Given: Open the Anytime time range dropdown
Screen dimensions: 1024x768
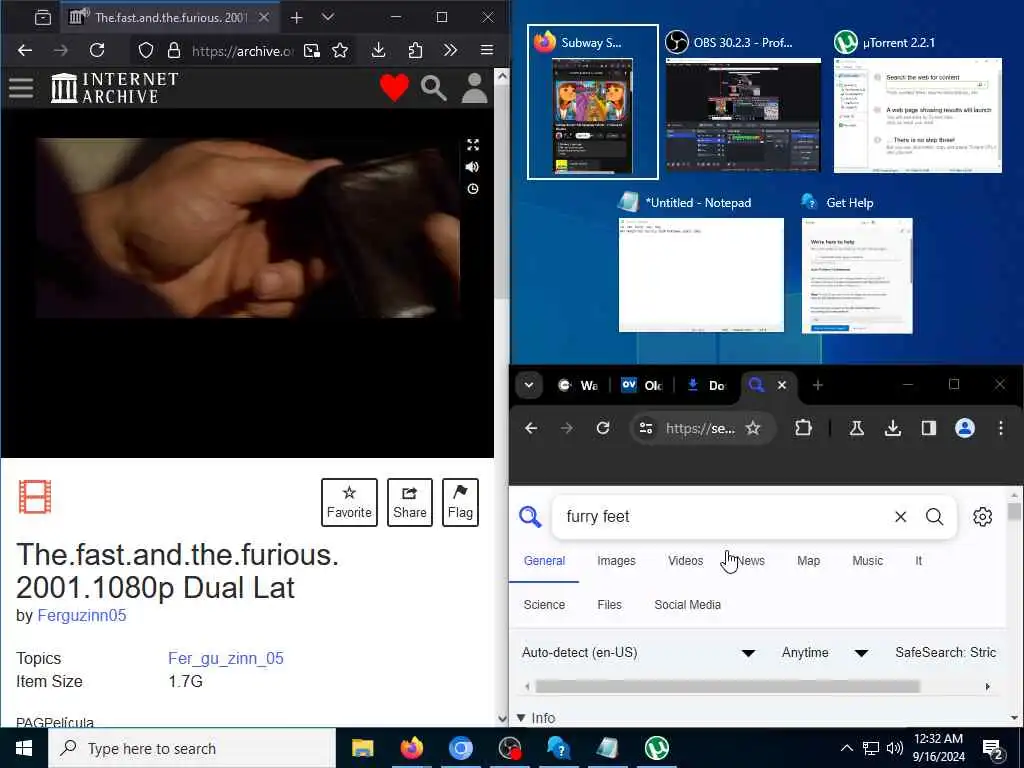Looking at the screenshot, I should pyautogui.click(x=825, y=653).
